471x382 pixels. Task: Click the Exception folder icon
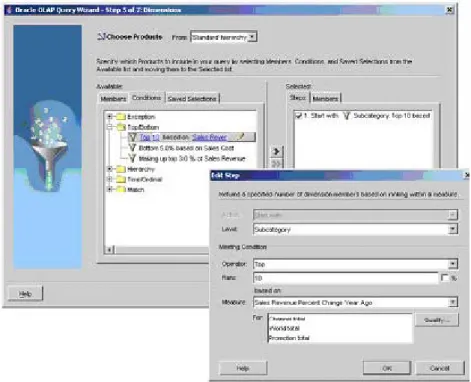pyautogui.click(x=121, y=117)
